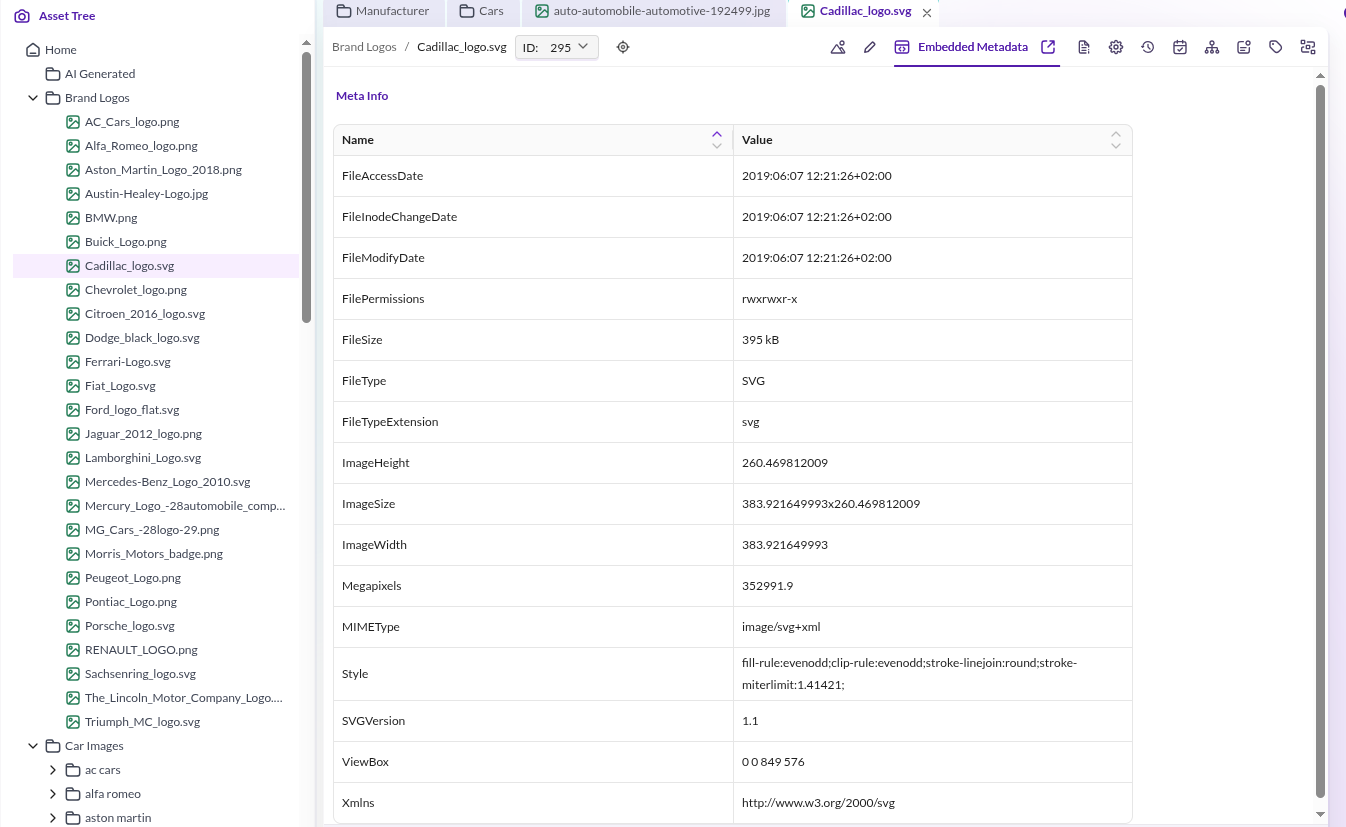
Task: Select AI Generated folder in tree
Action: (100, 74)
